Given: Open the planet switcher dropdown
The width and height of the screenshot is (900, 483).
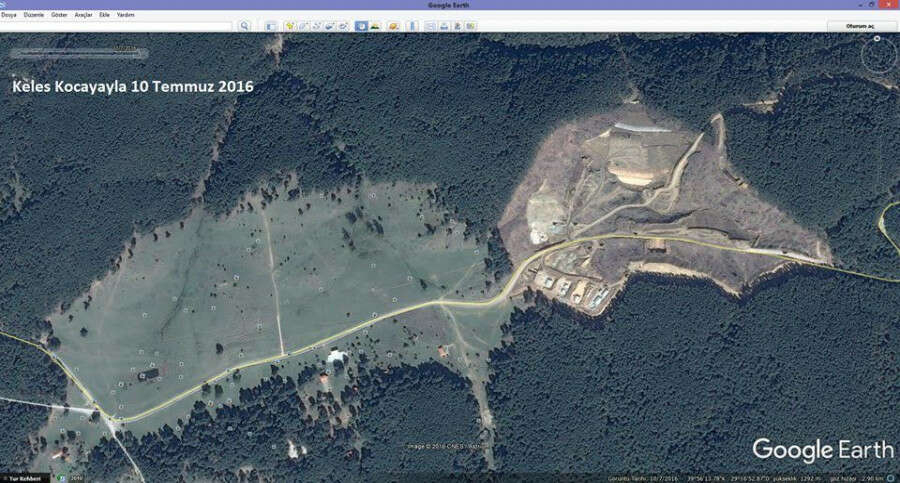Looking at the screenshot, I should coord(394,25).
